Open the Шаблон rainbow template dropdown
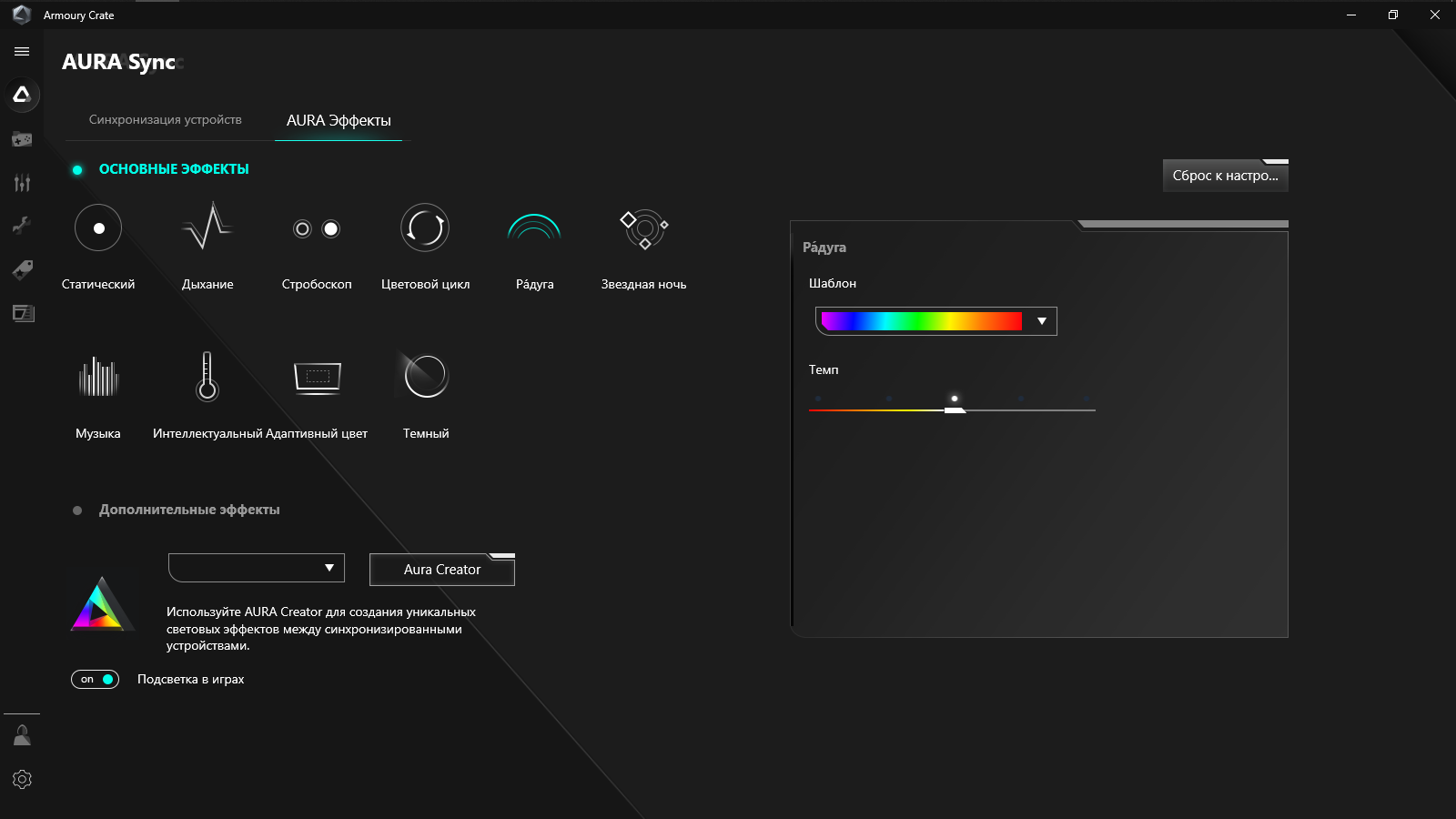Viewport: 1456px width, 819px height. (936, 321)
